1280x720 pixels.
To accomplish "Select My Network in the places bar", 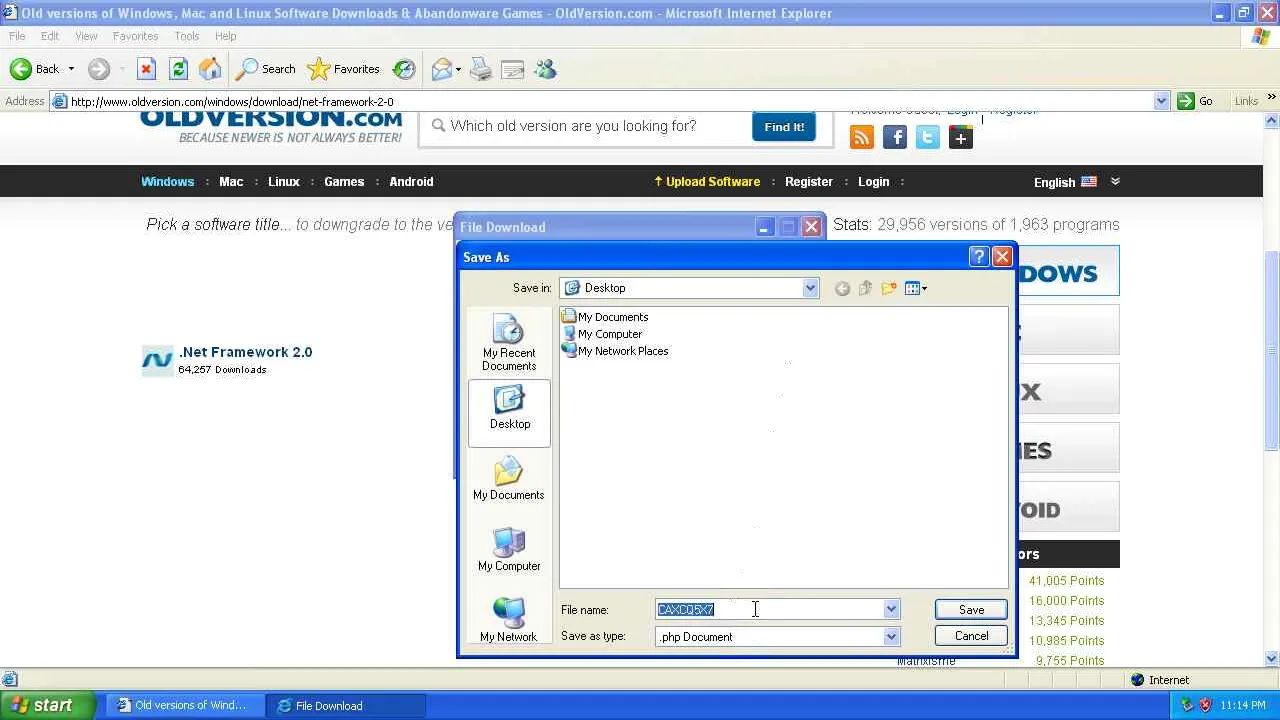I will (509, 620).
